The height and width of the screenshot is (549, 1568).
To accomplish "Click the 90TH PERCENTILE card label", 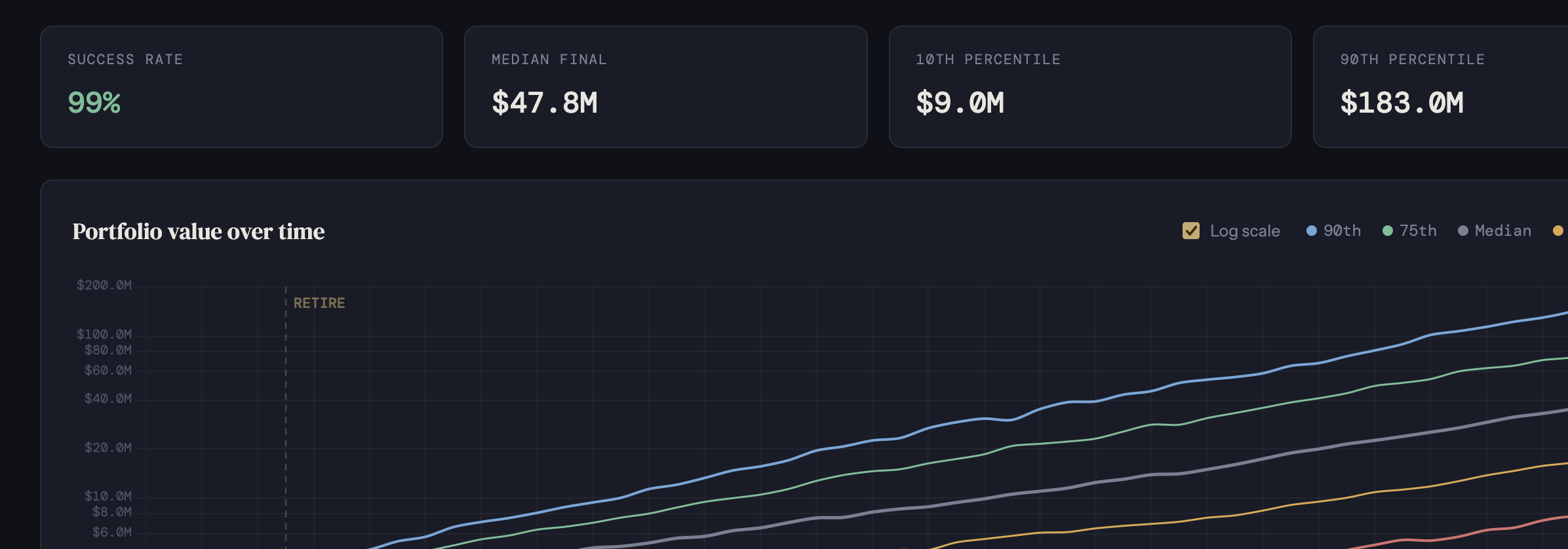I will pos(1413,60).
